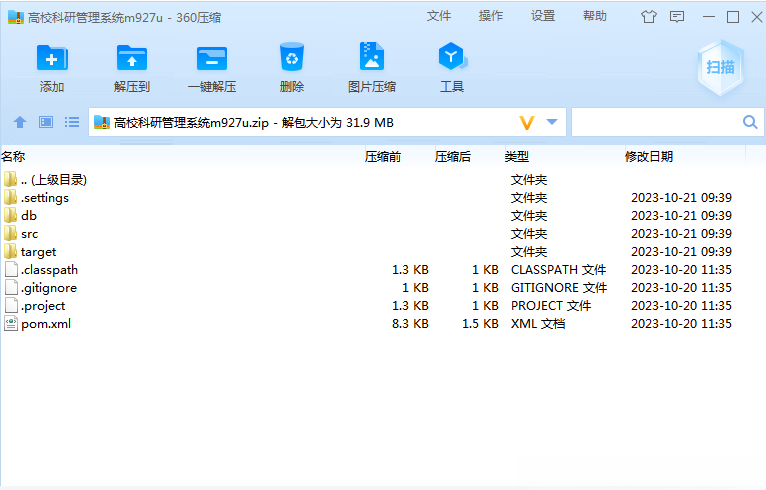The height and width of the screenshot is (490, 766).
Task: Click the GITIGNORE 文件 type cell
Action: tap(559, 288)
